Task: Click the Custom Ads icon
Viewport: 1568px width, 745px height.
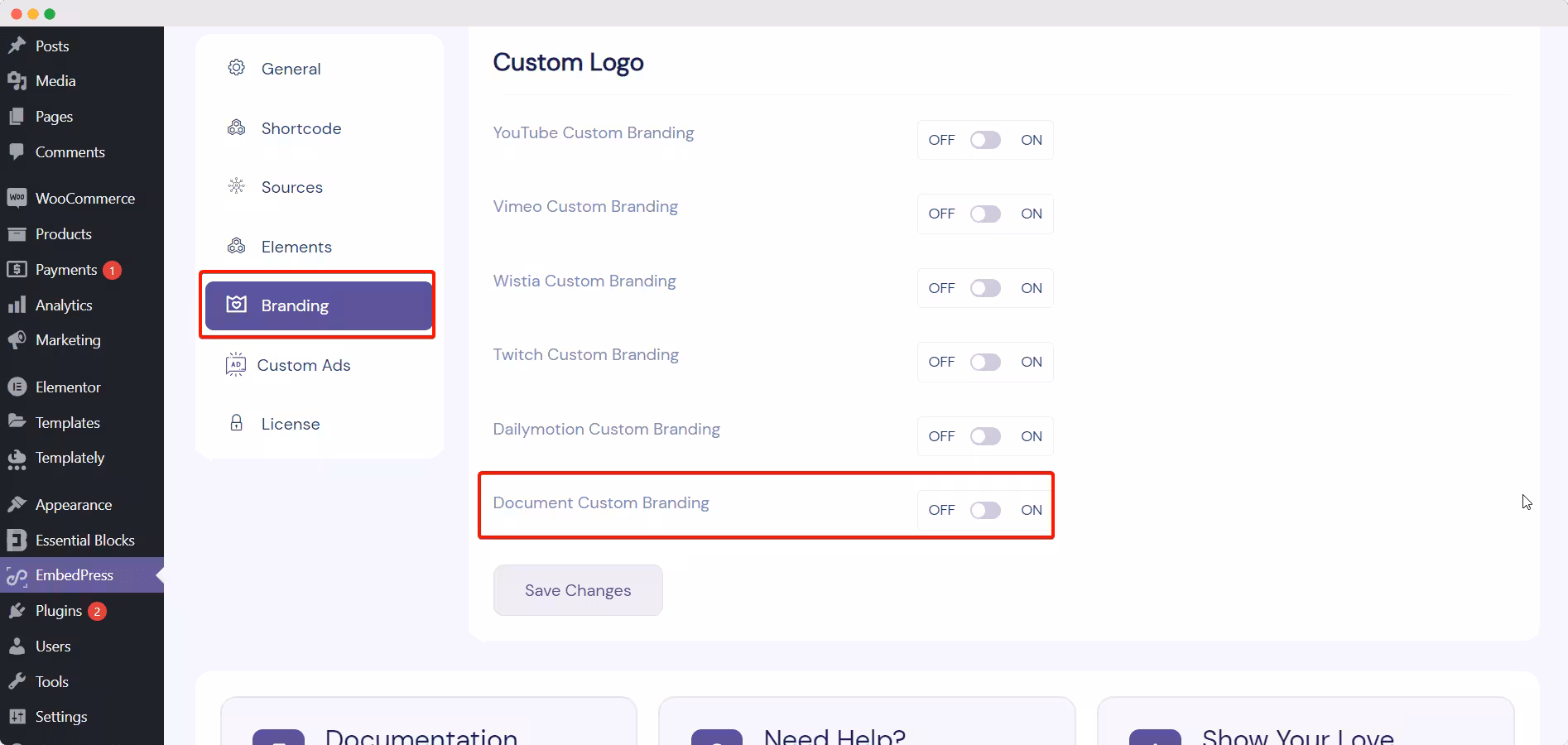Action: pyautogui.click(x=236, y=364)
